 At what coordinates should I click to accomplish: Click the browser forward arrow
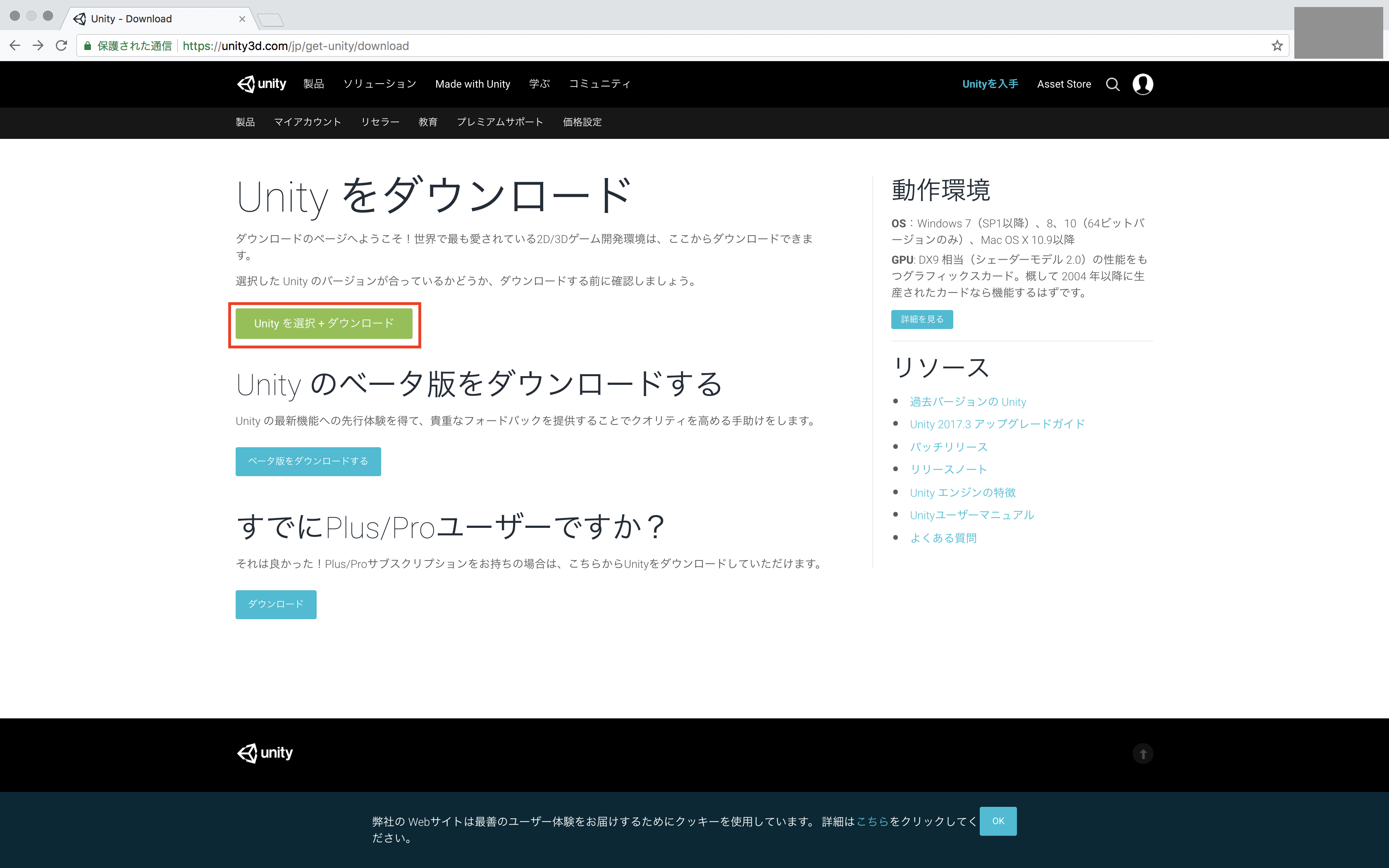click(38, 46)
